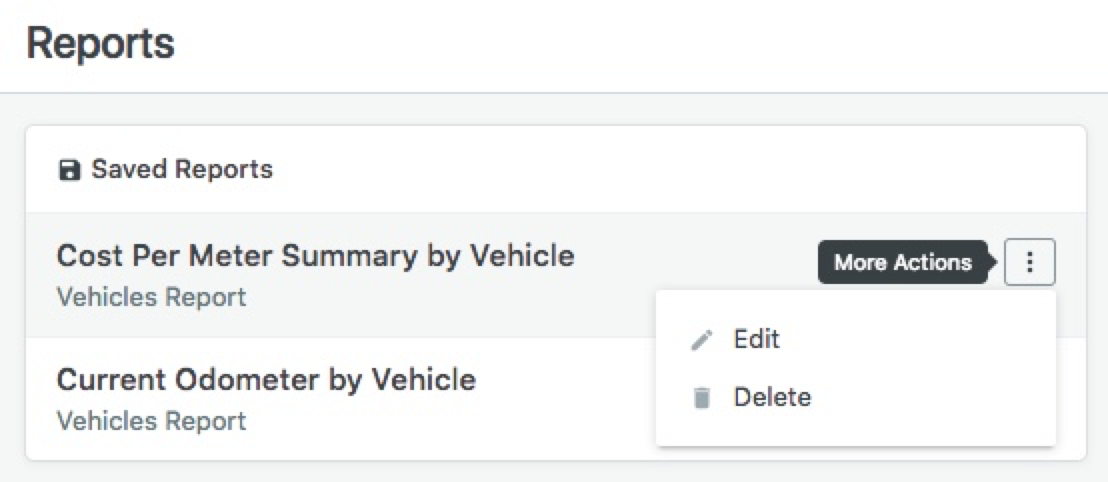Click the small arrow tip of the More Actions tooltip

coord(994,263)
